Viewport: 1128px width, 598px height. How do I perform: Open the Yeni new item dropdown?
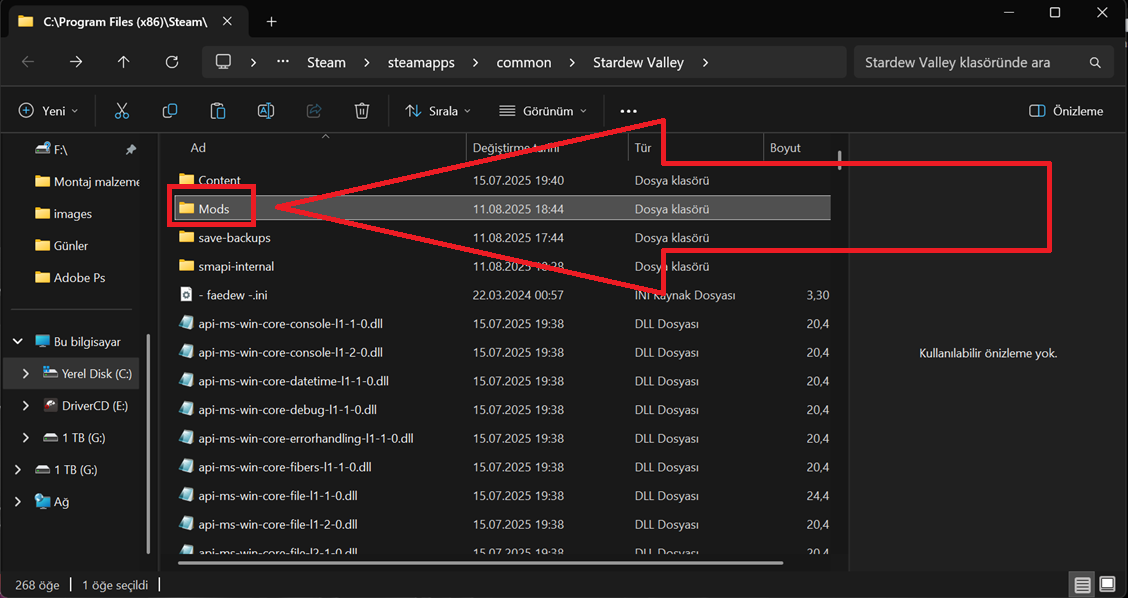click(48, 111)
